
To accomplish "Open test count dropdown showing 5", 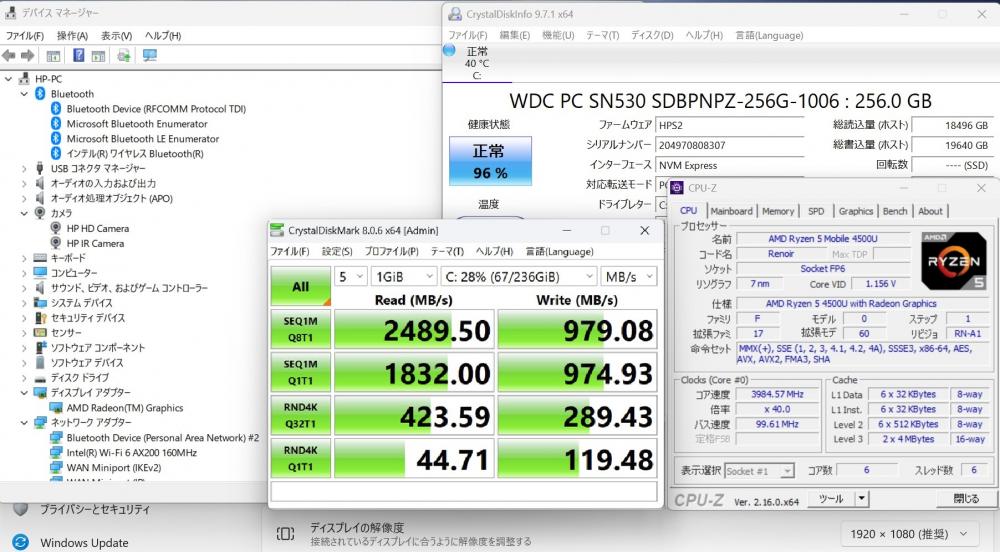I will [350, 277].
